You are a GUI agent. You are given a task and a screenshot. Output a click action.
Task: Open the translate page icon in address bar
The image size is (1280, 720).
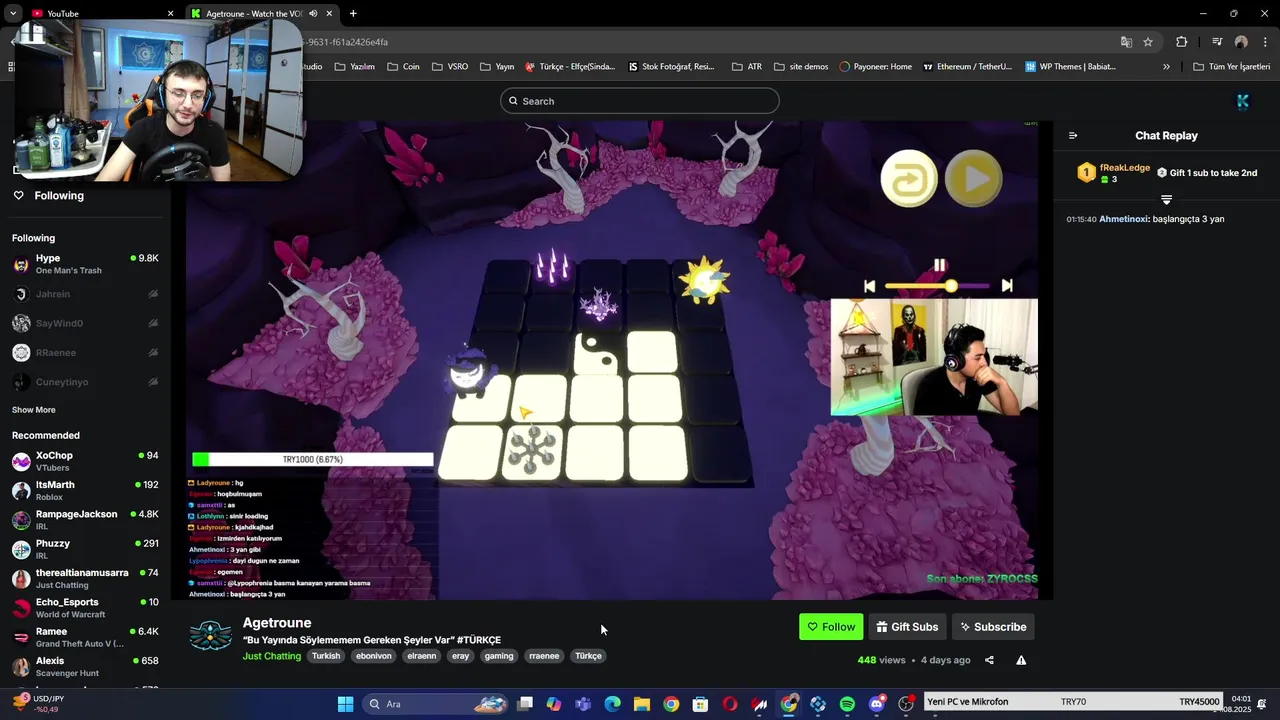(x=1126, y=42)
